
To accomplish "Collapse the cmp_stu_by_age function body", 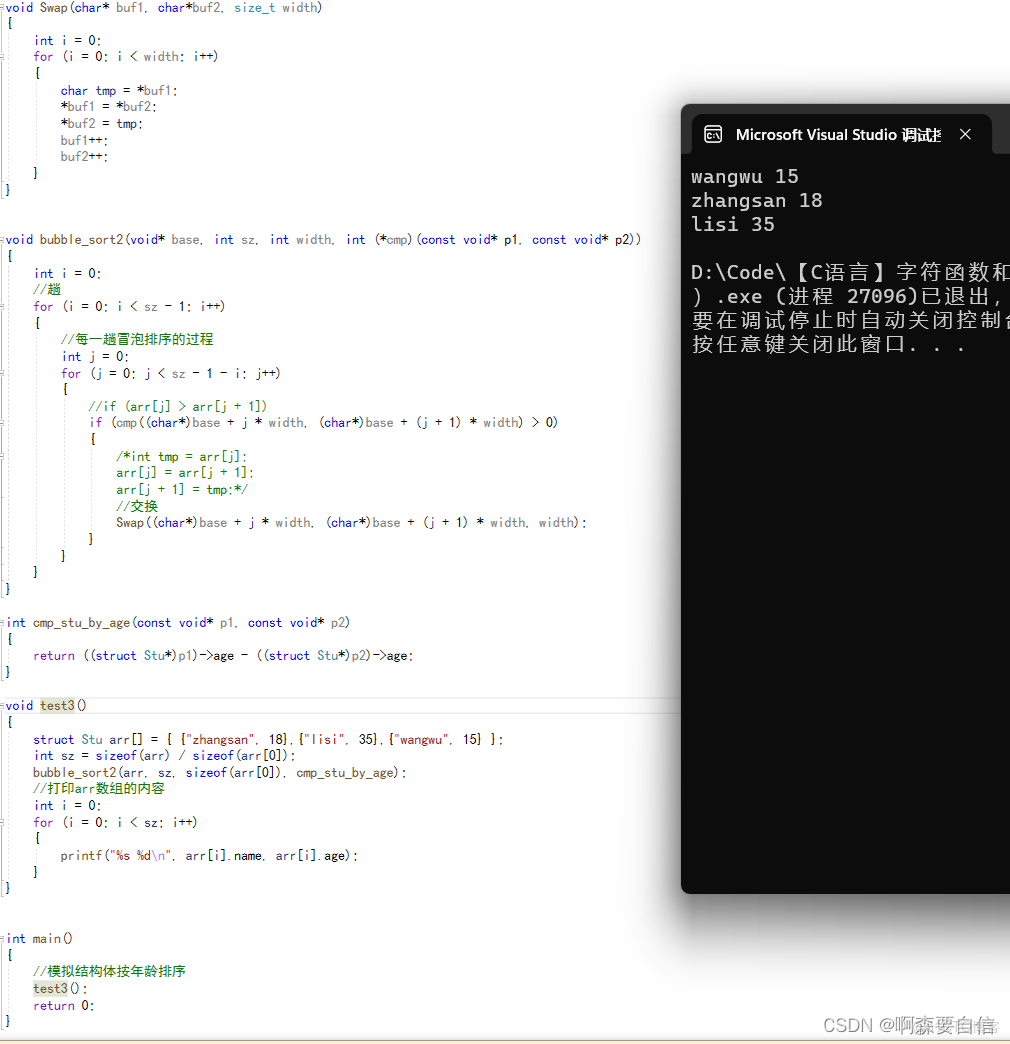I will tap(7, 622).
